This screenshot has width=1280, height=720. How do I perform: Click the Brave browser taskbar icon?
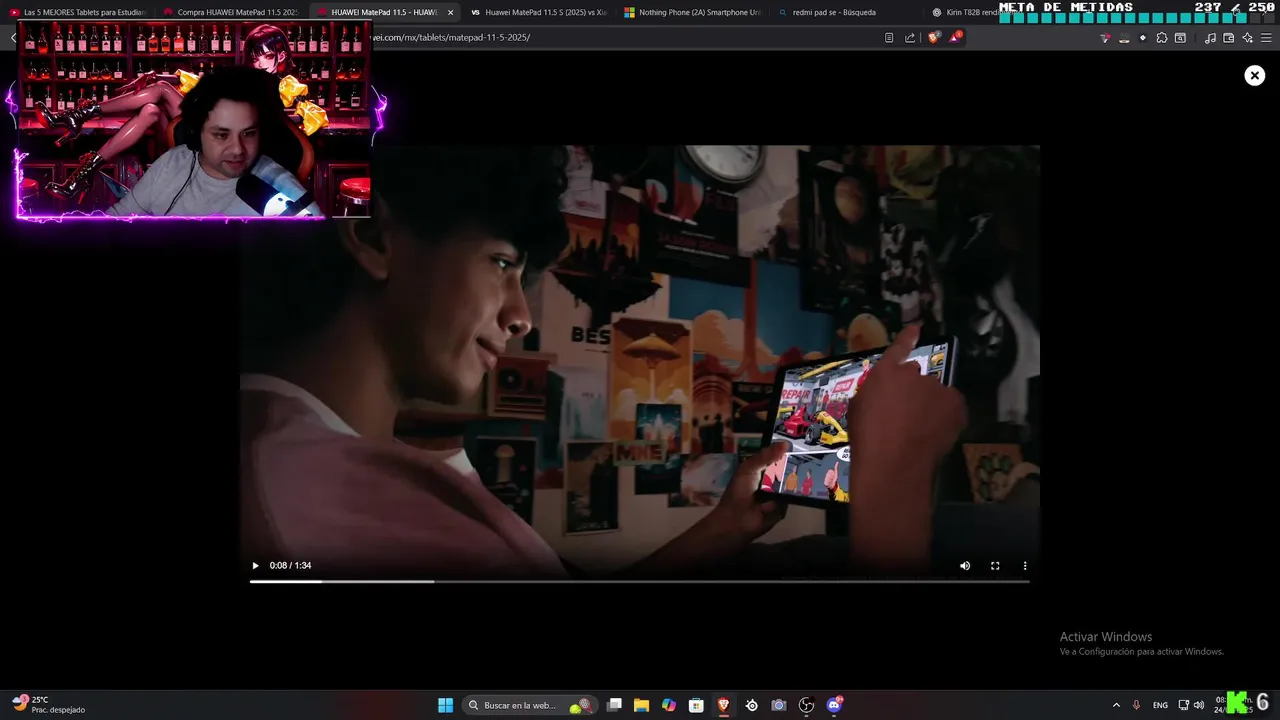(x=723, y=705)
